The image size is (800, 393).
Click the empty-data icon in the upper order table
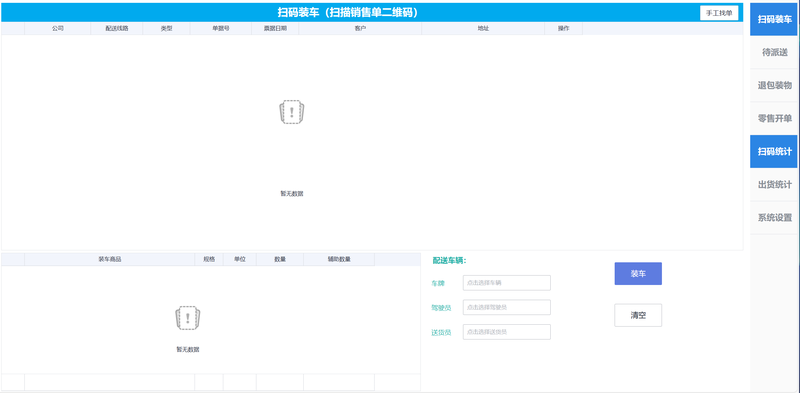pos(292,112)
